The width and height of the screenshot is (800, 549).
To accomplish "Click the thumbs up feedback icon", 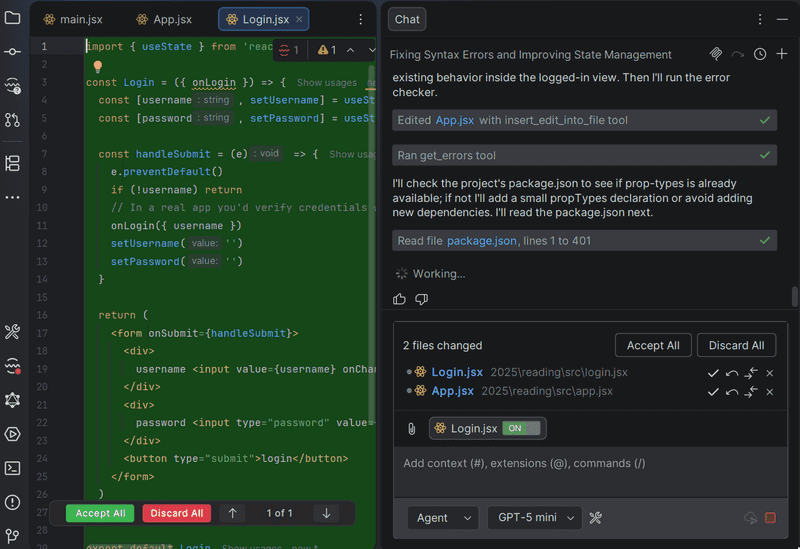I will pyautogui.click(x=399, y=299).
